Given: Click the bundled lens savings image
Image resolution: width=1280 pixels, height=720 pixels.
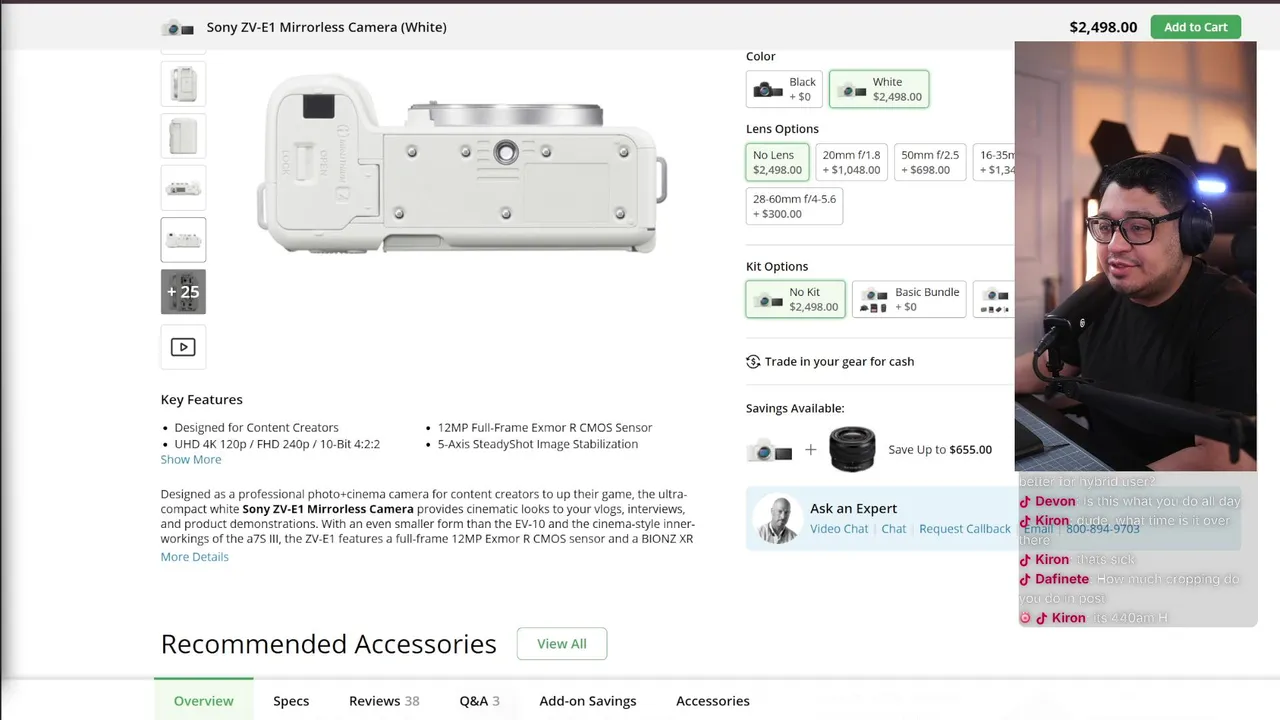Looking at the screenshot, I should click(852, 450).
